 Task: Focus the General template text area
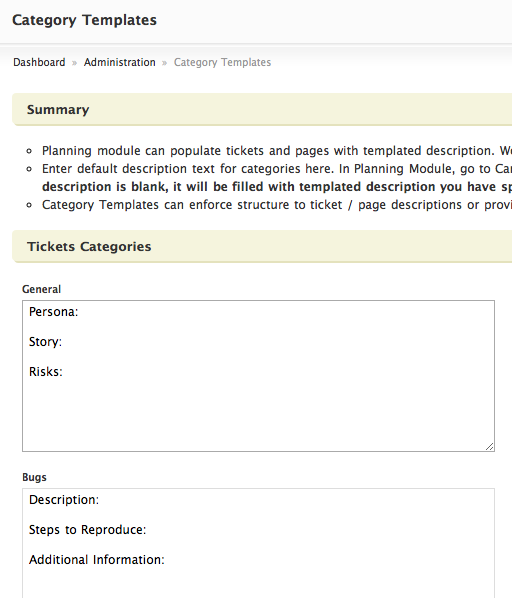coord(258,376)
